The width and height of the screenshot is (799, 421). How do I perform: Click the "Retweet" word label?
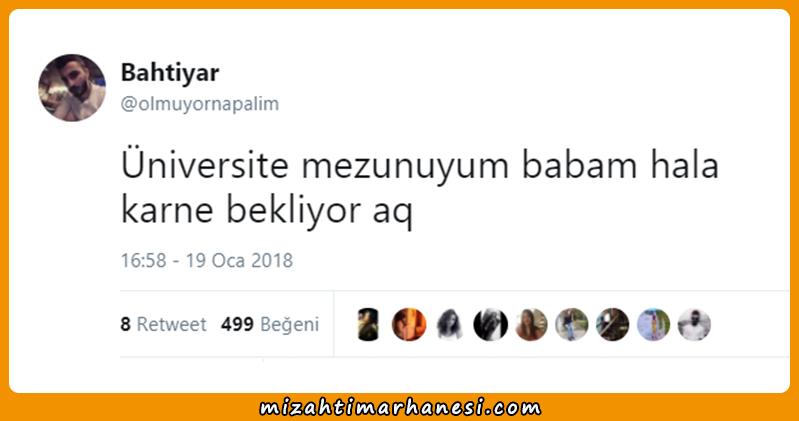(172, 324)
